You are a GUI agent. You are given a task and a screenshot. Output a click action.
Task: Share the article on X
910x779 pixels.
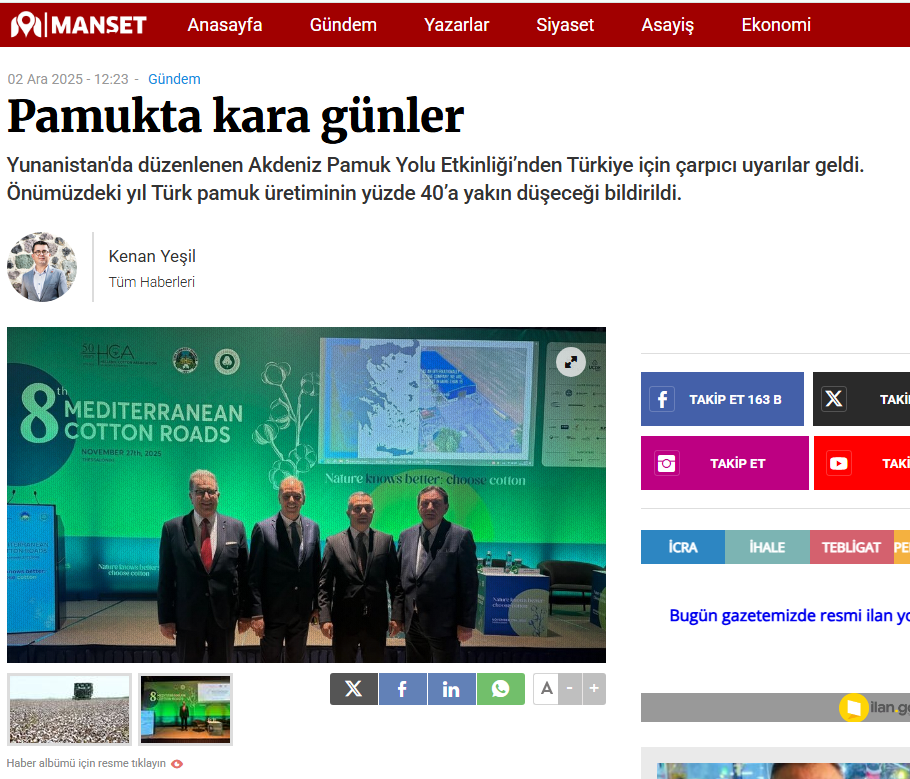click(x=353, y=689)
